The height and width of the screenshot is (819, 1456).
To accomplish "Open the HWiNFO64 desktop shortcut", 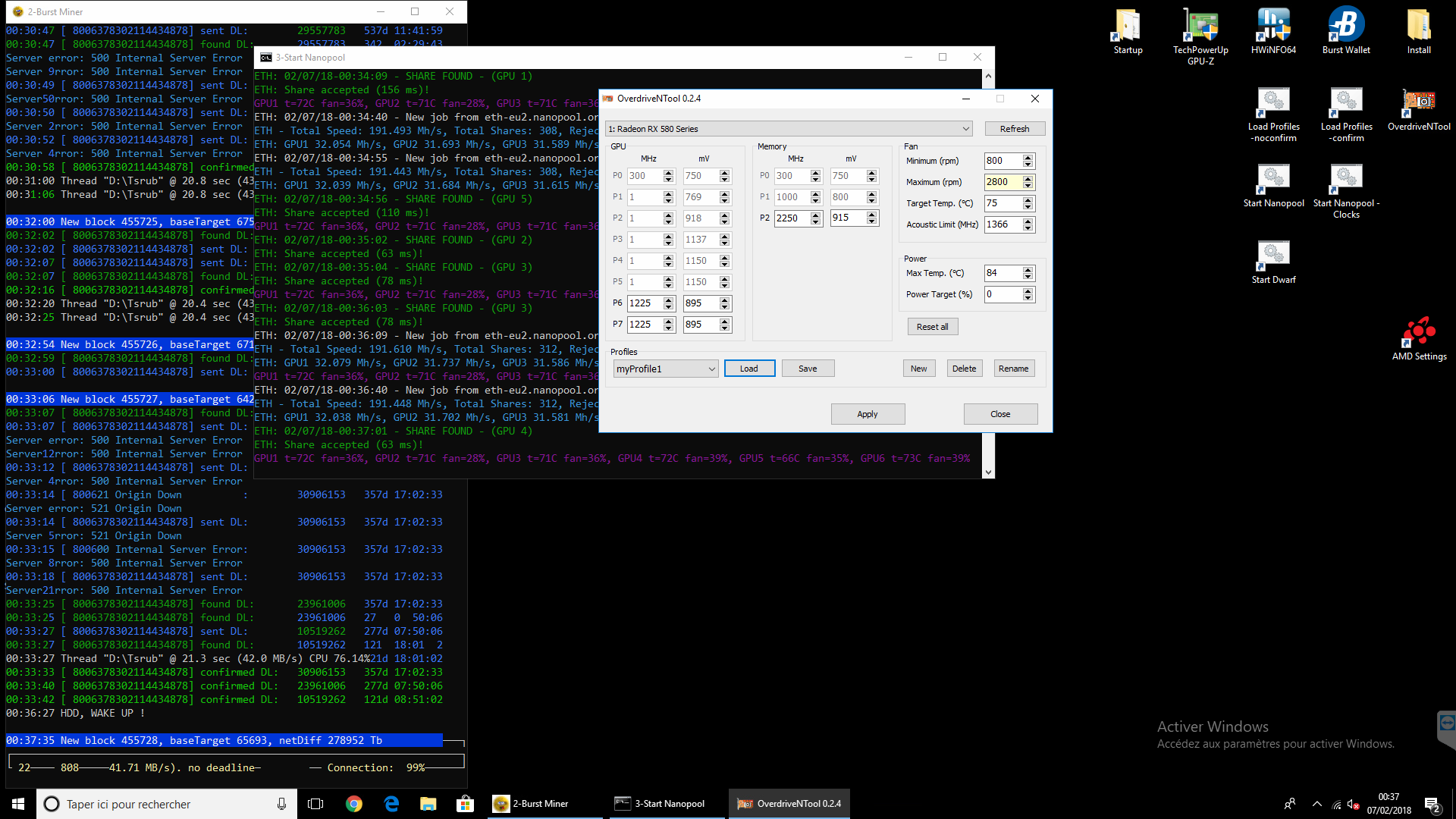I will (x=1273, y=32).
